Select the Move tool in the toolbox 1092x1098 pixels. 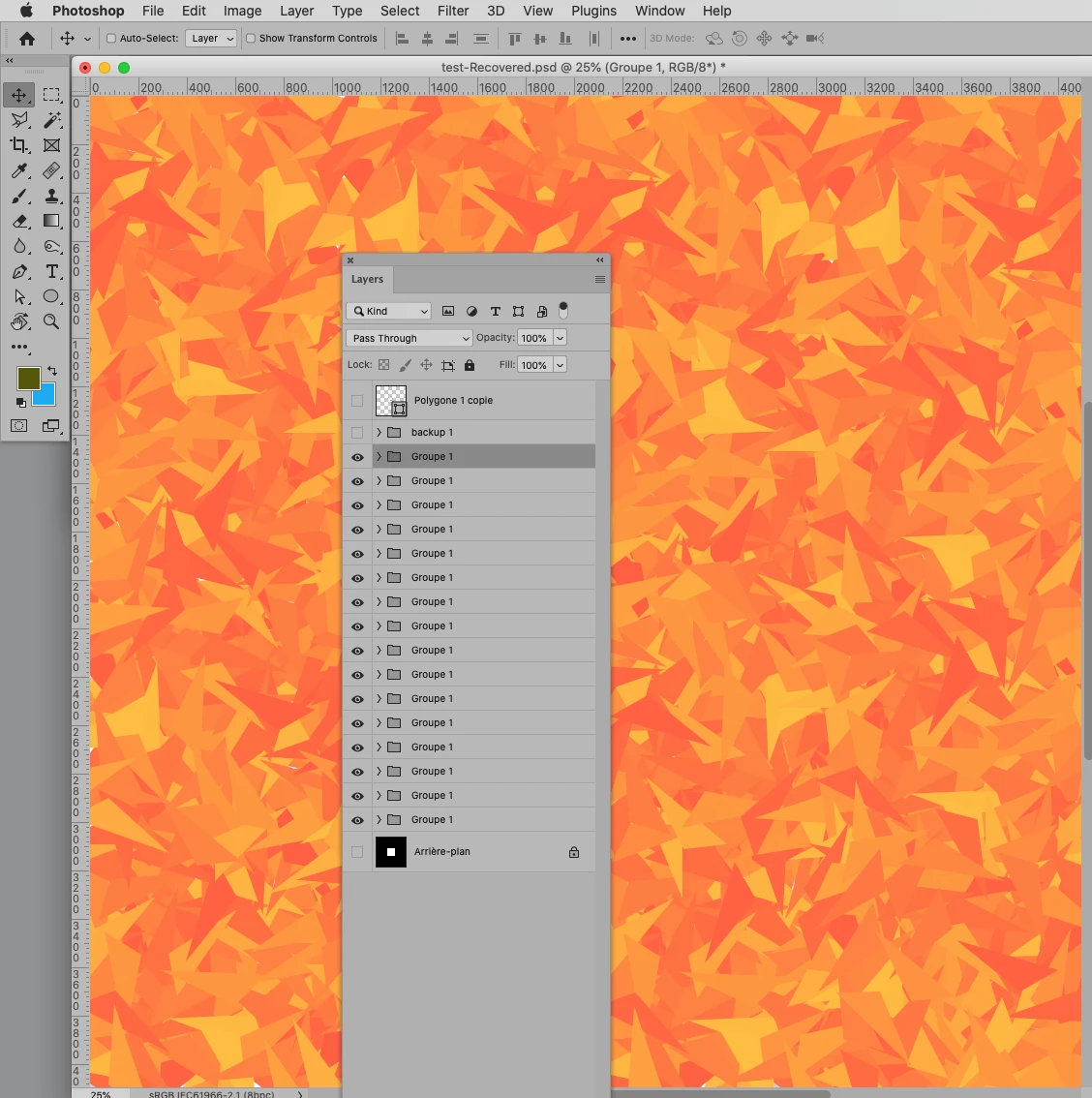pos(19,95)
